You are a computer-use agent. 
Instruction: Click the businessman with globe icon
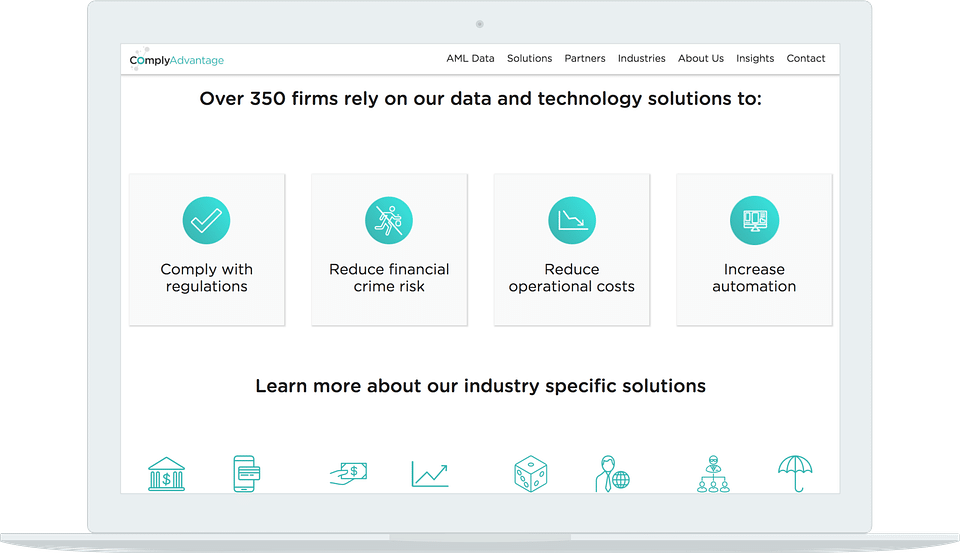click(x=612, y=473)
